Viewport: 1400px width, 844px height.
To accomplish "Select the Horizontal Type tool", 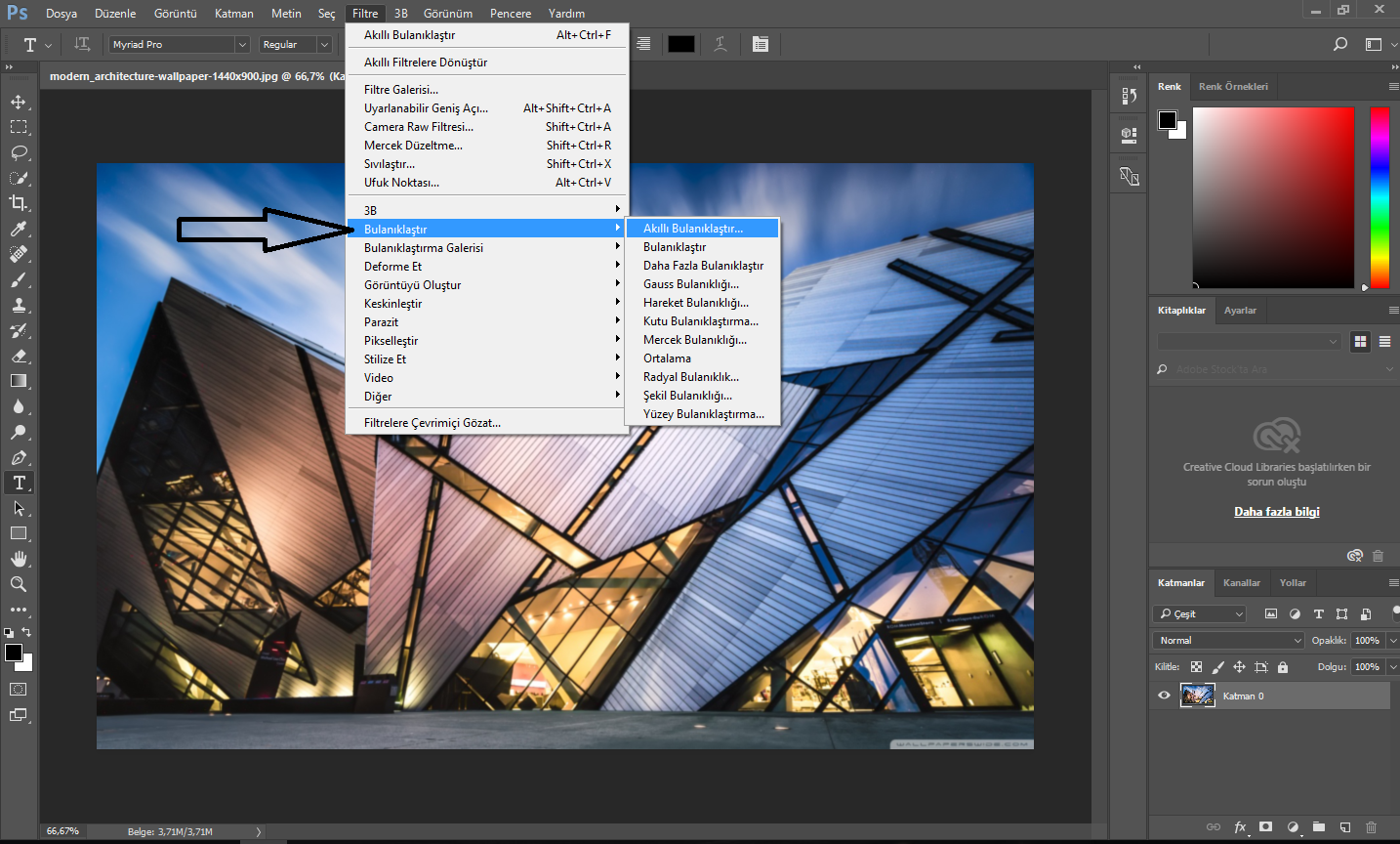I will coord(19,483).
